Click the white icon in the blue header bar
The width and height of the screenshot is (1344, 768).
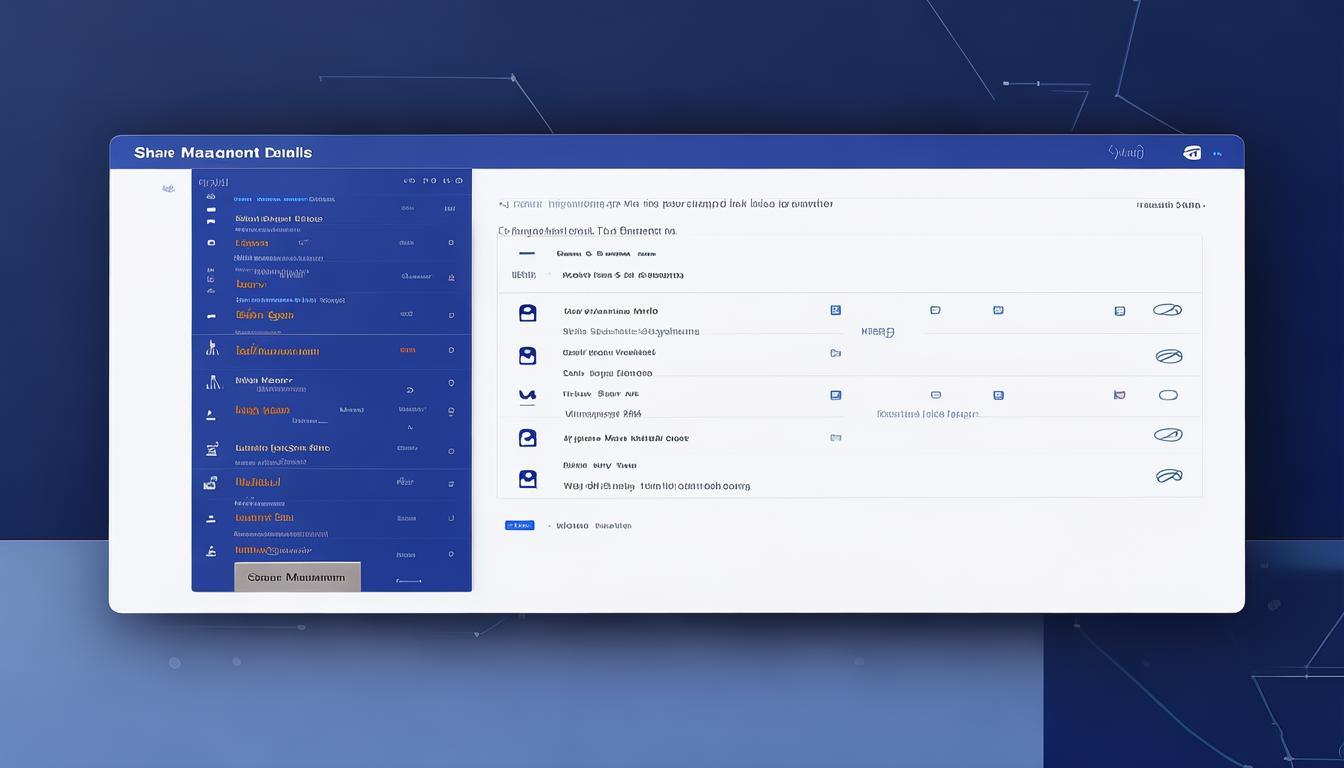pyautogui.click(x=1192, y=153)
